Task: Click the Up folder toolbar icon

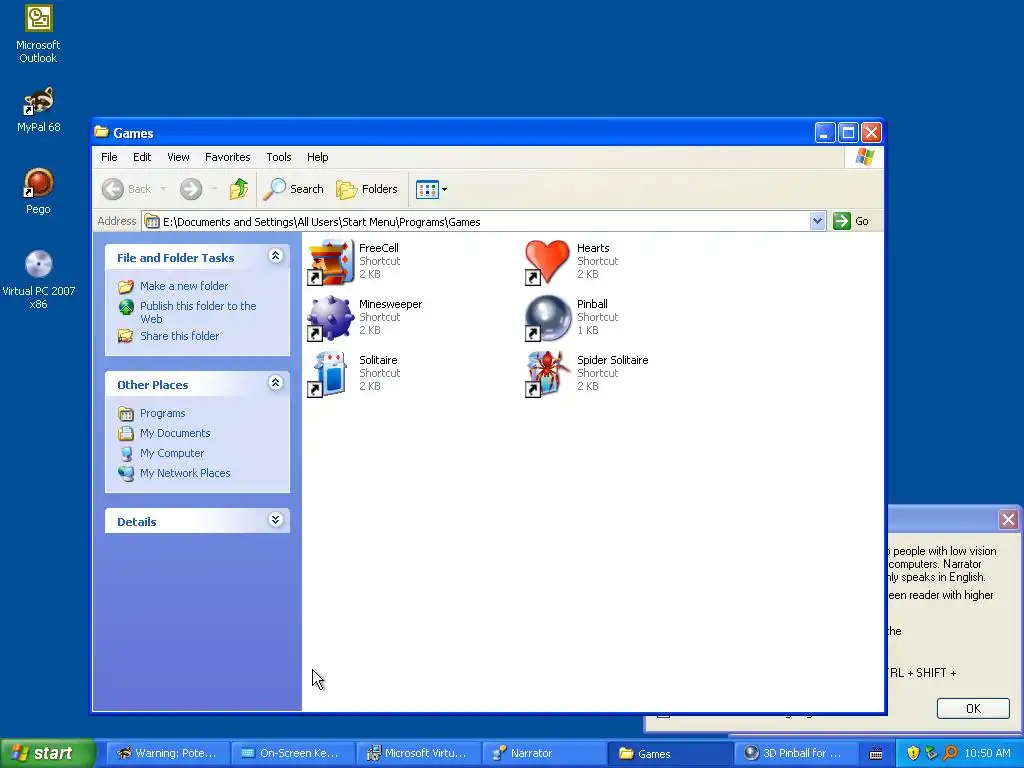Action: 239,189
